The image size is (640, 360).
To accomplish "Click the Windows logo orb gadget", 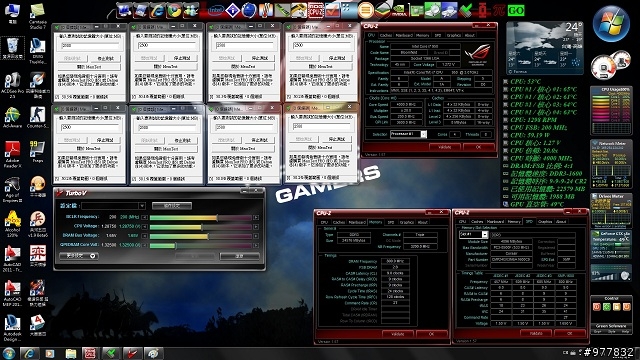I will point(611,23).
